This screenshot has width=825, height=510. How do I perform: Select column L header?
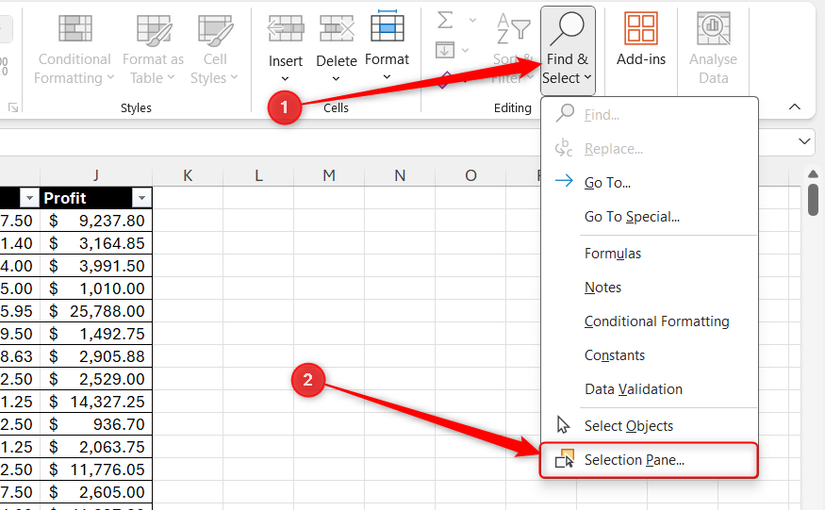(x=258, y=175)
